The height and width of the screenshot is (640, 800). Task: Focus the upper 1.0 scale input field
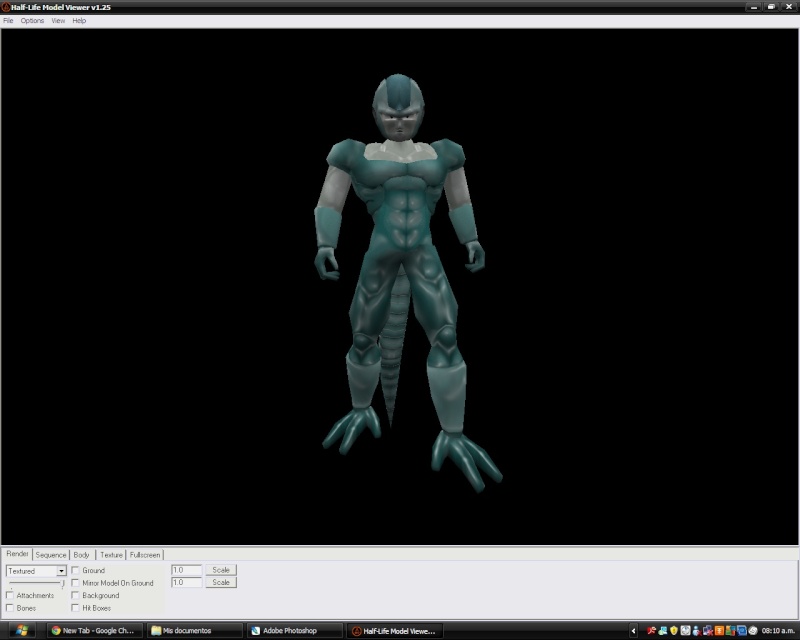coord(186,570)
